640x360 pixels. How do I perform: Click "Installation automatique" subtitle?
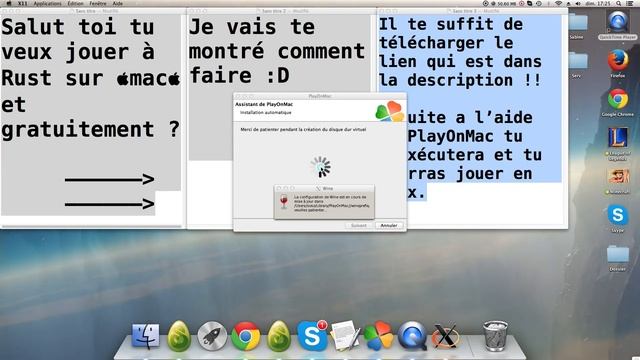point(266,112)
